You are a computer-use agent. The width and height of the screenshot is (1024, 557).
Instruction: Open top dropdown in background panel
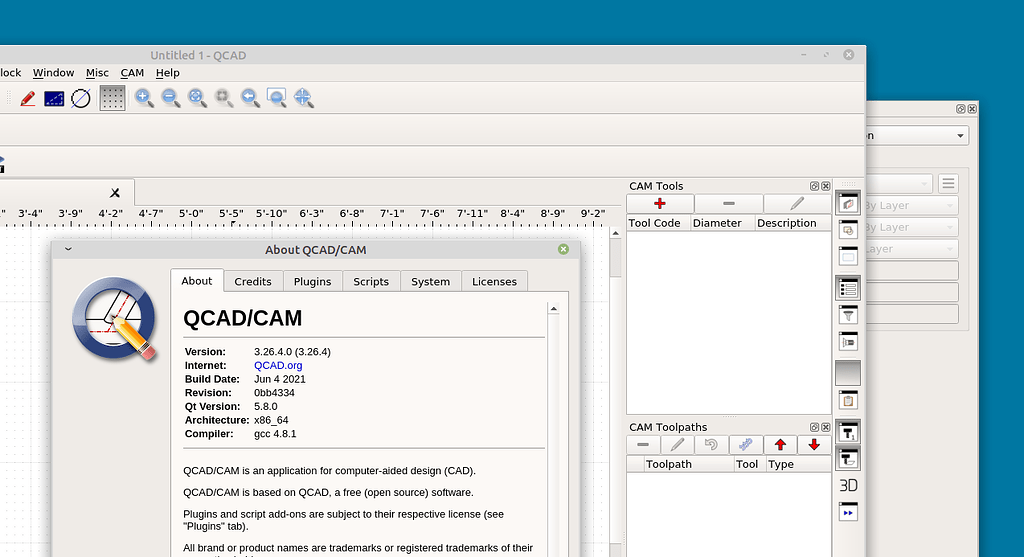[918, 135]
